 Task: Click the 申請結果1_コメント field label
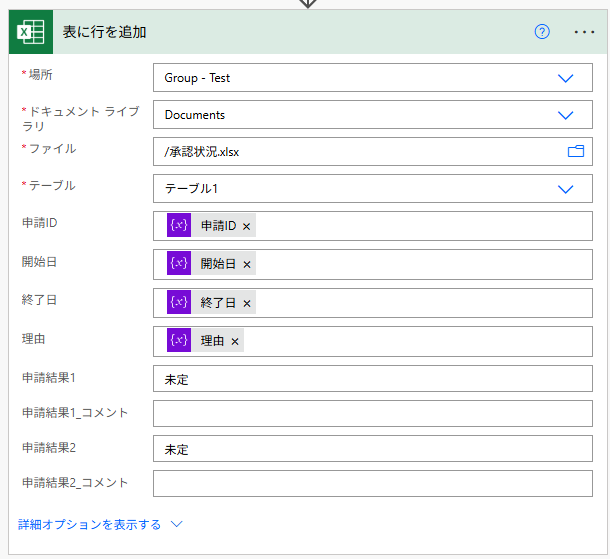tap(75, 413)
